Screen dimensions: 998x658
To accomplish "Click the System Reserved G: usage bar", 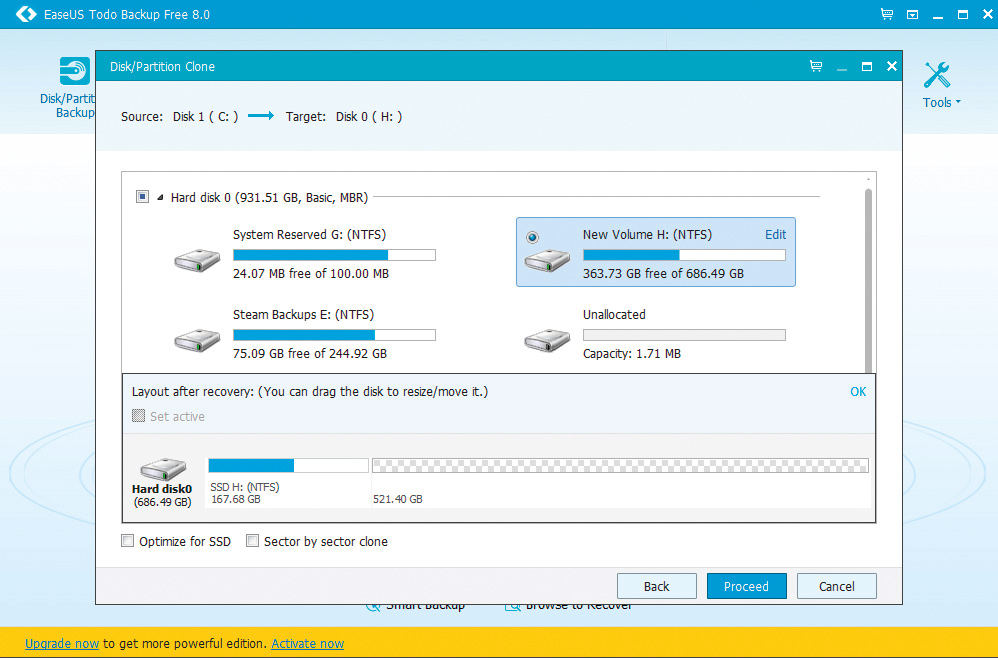I will click(334, 255).
